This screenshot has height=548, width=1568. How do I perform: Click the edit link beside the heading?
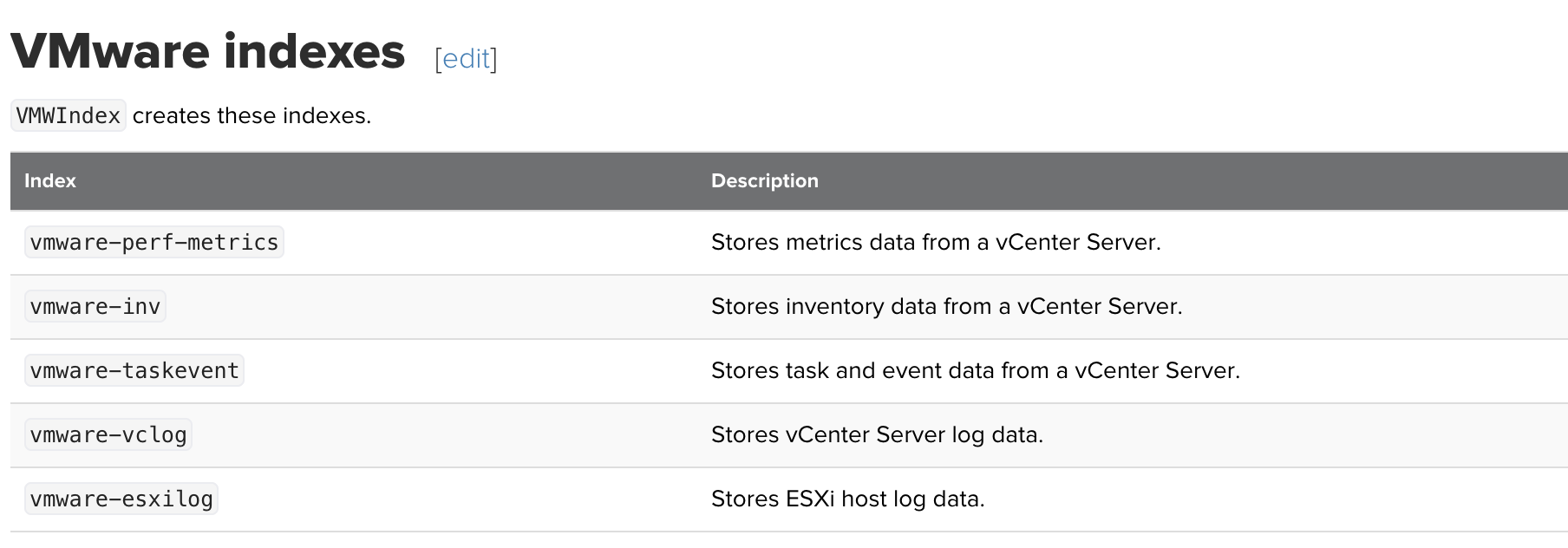click(x=466, y=59)
